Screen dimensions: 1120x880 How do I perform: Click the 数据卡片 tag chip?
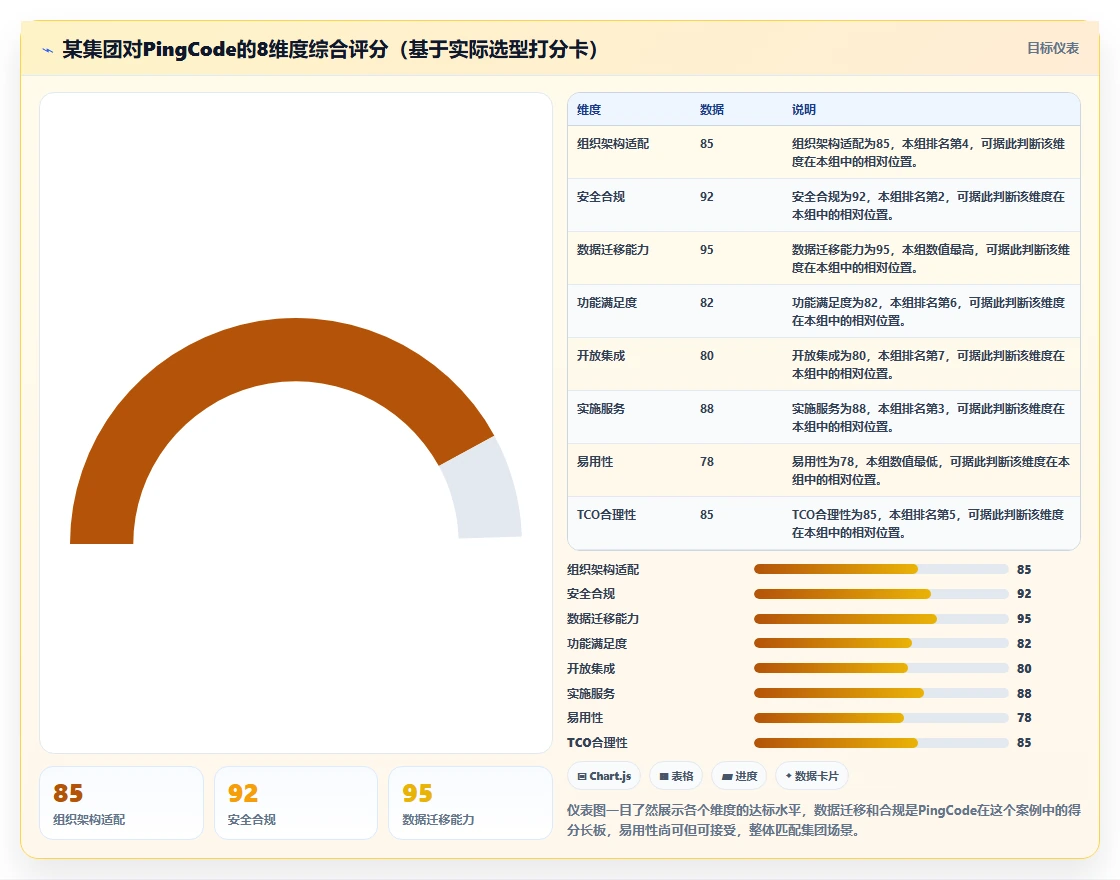[x=811, y=776]
